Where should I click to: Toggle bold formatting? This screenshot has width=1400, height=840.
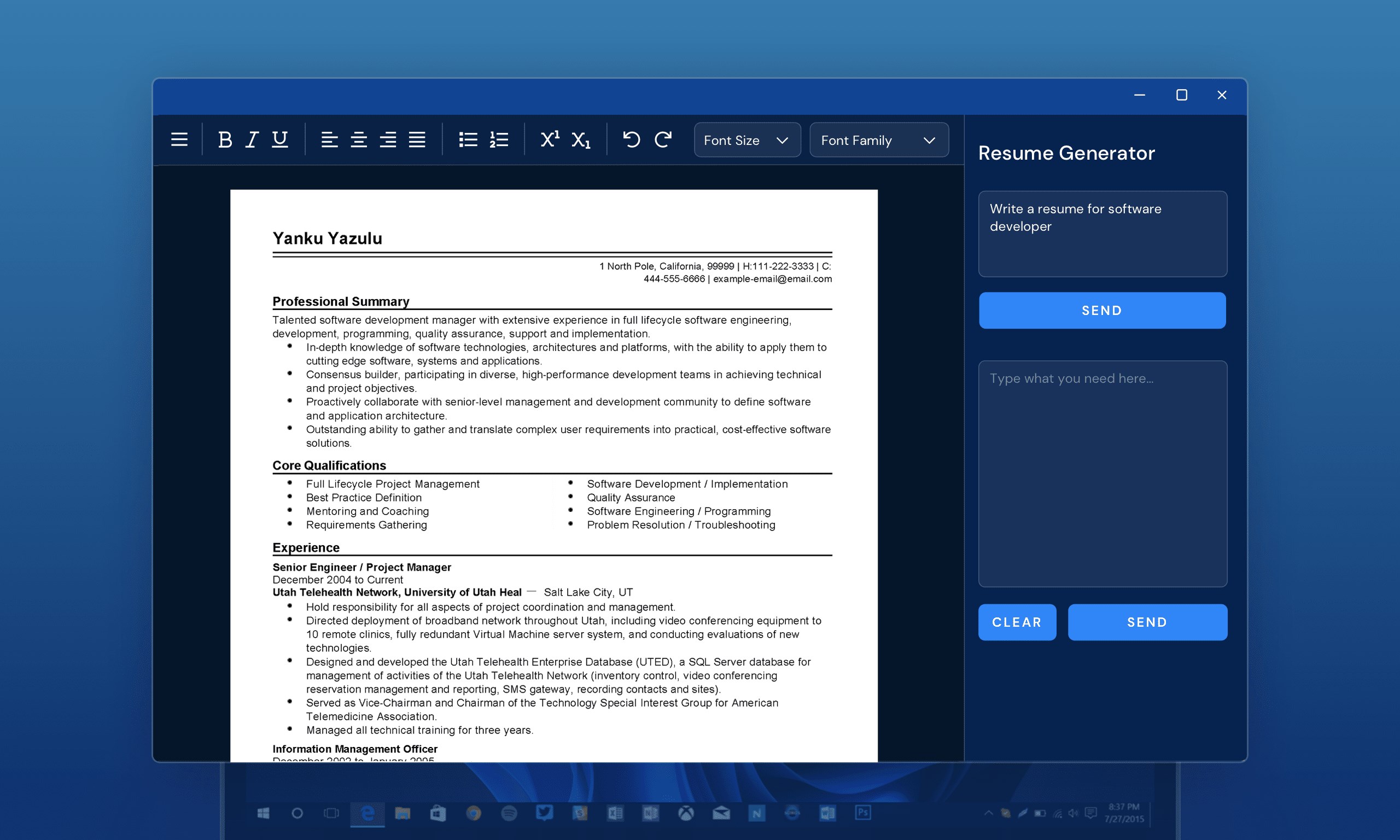[x=225, y=139]
